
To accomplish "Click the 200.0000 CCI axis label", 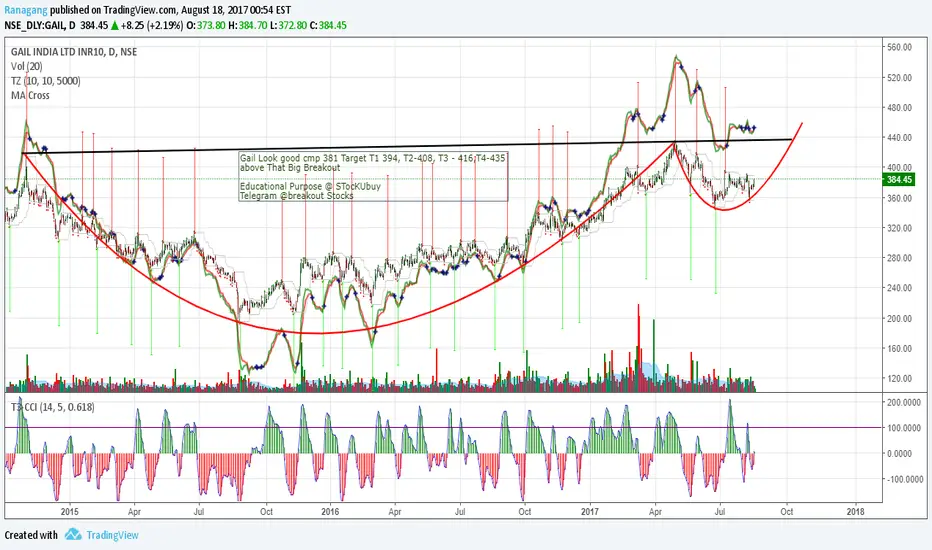I will 904,403.
